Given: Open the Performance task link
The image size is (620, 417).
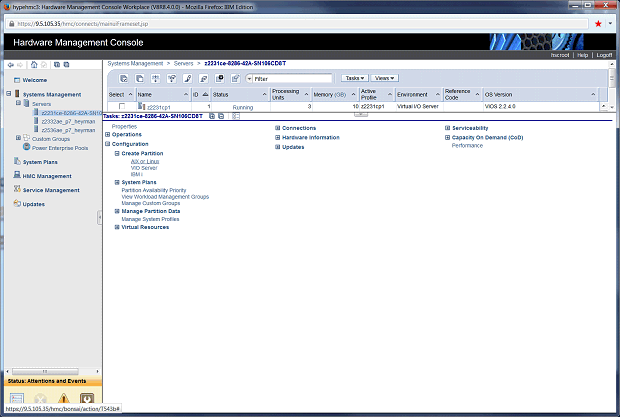Looking at the screenshot, I should [x=467, y=145].
